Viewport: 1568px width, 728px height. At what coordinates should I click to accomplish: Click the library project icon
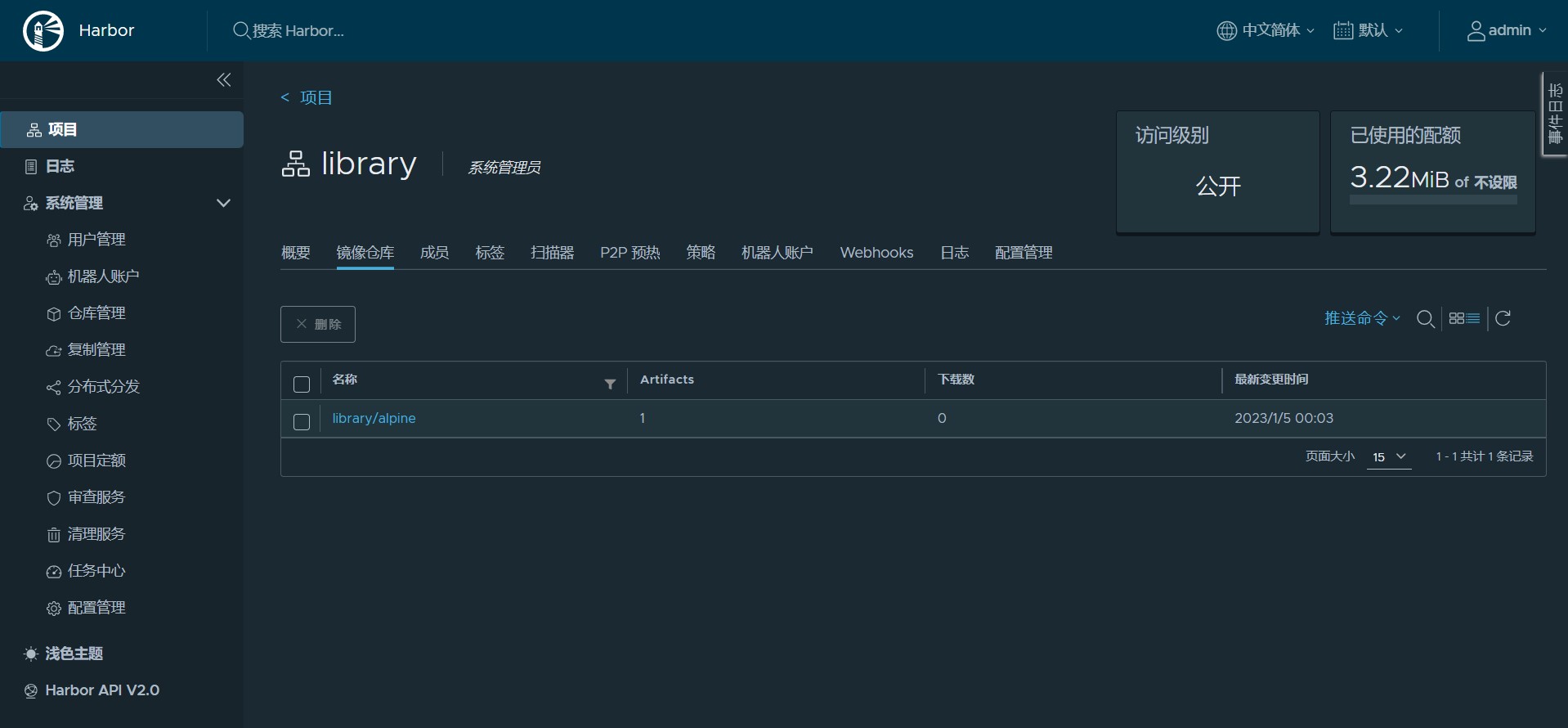(295, 164)
